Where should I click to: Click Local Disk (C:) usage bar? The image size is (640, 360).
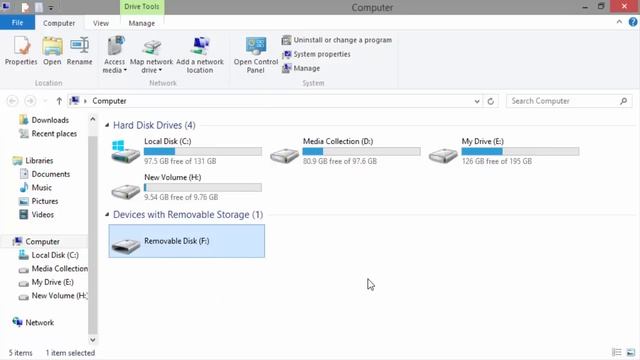[x=203, y=151]
